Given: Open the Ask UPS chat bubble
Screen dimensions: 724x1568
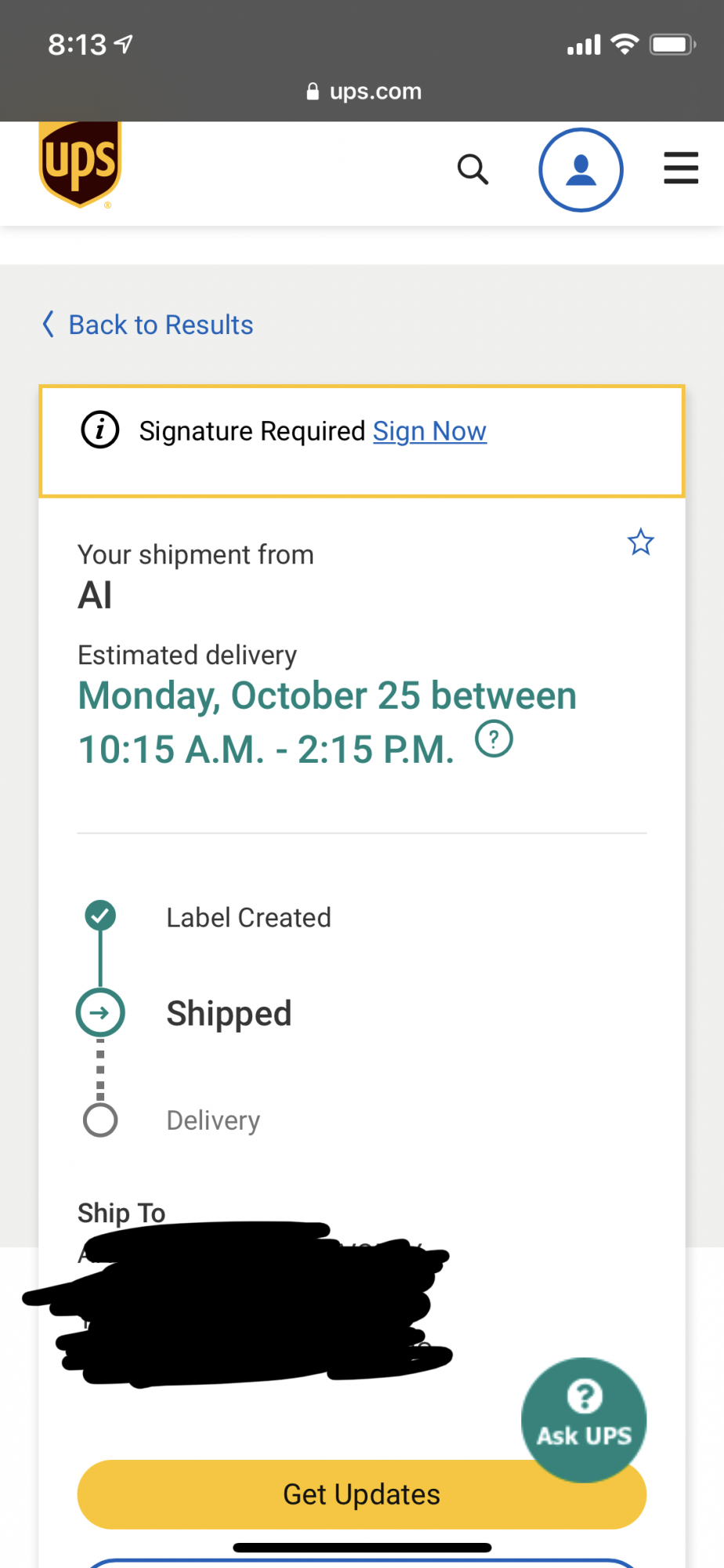Looking at the screenshot, I should 584,1420.
